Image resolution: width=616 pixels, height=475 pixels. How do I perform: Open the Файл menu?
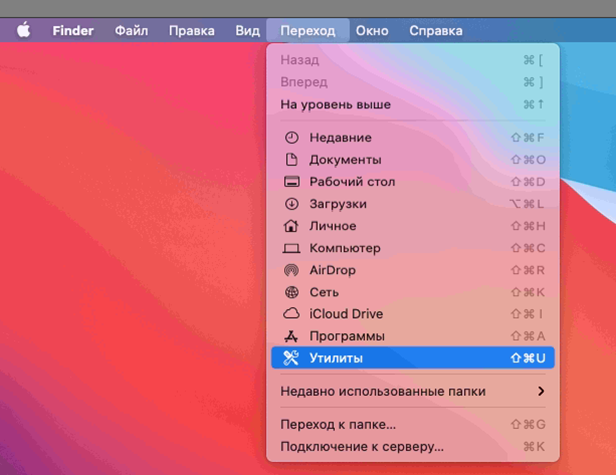(x=131, y=30)
